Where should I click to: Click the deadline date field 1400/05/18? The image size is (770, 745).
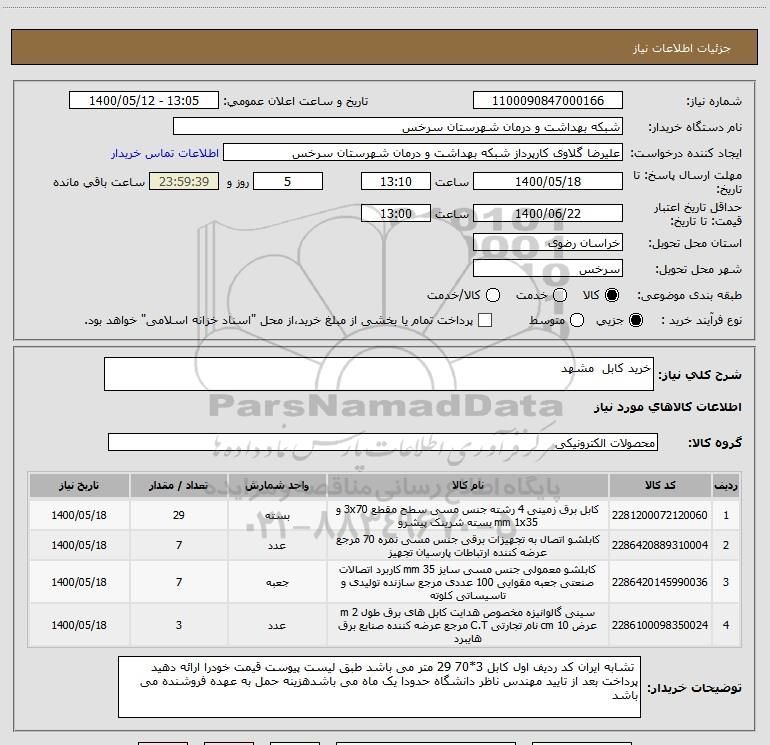[548, 181]
